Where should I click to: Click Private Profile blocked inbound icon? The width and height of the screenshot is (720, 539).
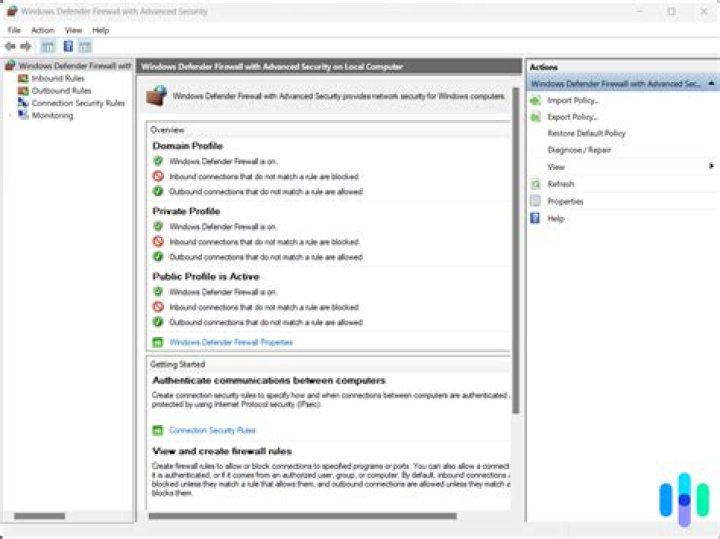point(158,241)
